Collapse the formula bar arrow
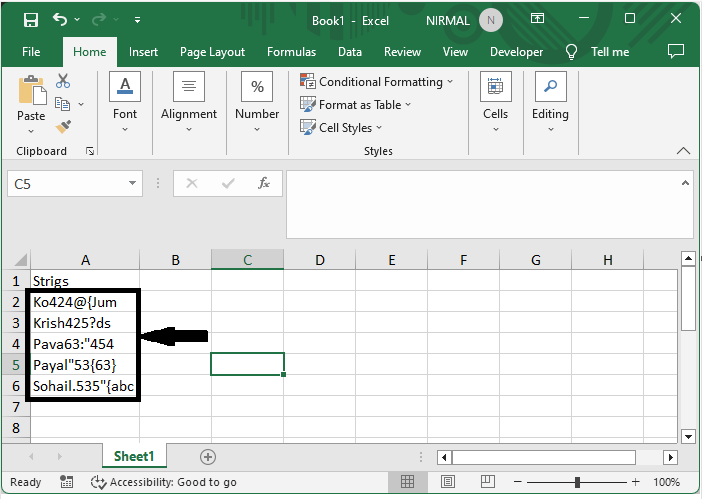 point(685,183)
